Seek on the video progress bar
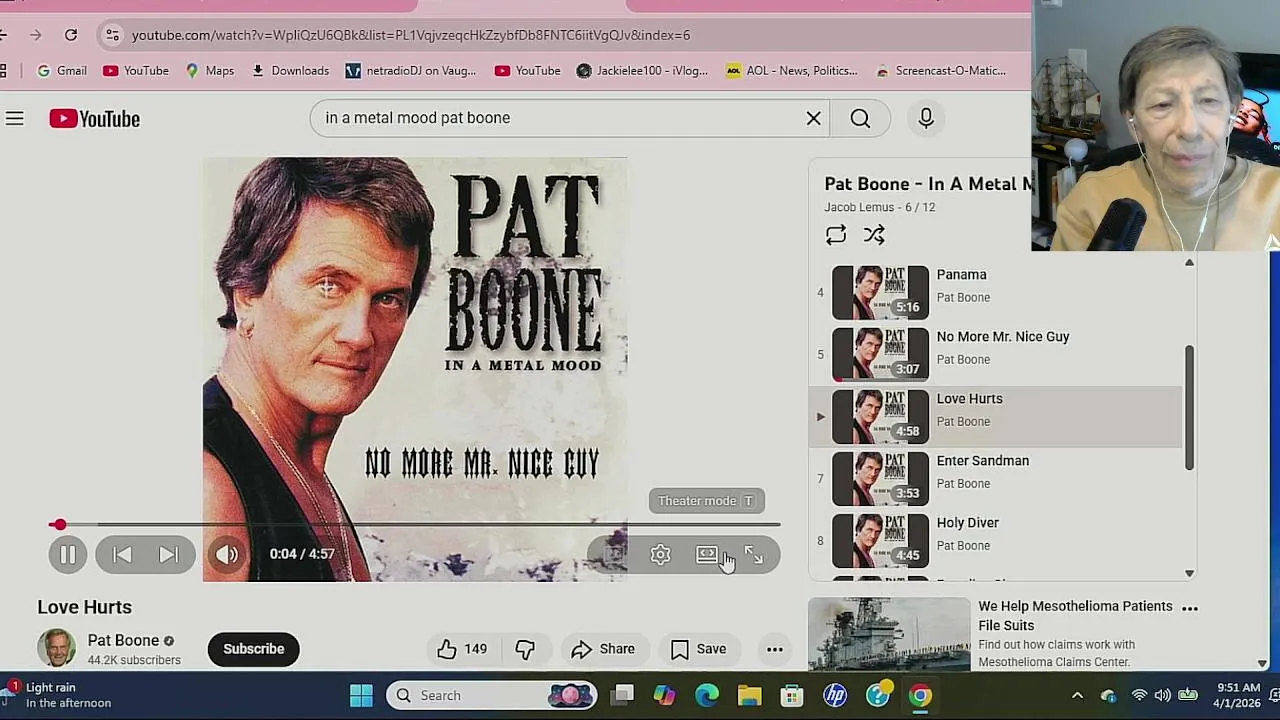 tap(415, 524)
